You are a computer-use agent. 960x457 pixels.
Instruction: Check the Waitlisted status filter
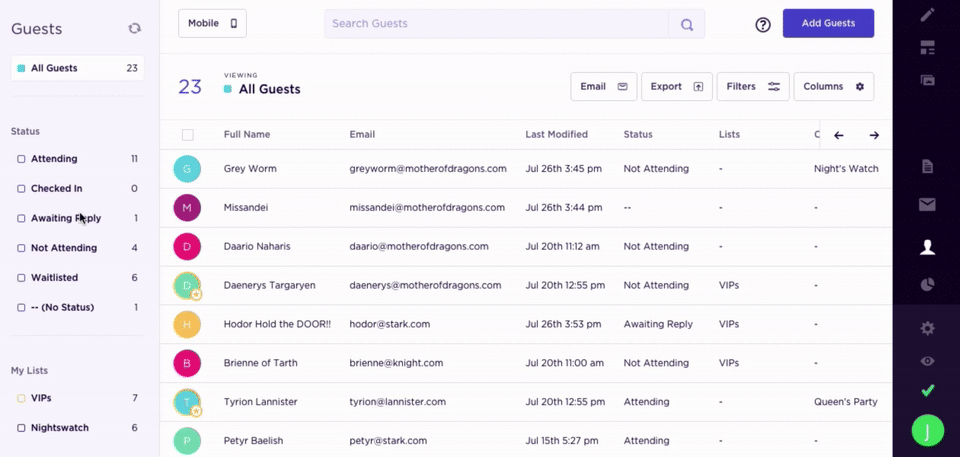pyautogui.click(x=22, y=278)
